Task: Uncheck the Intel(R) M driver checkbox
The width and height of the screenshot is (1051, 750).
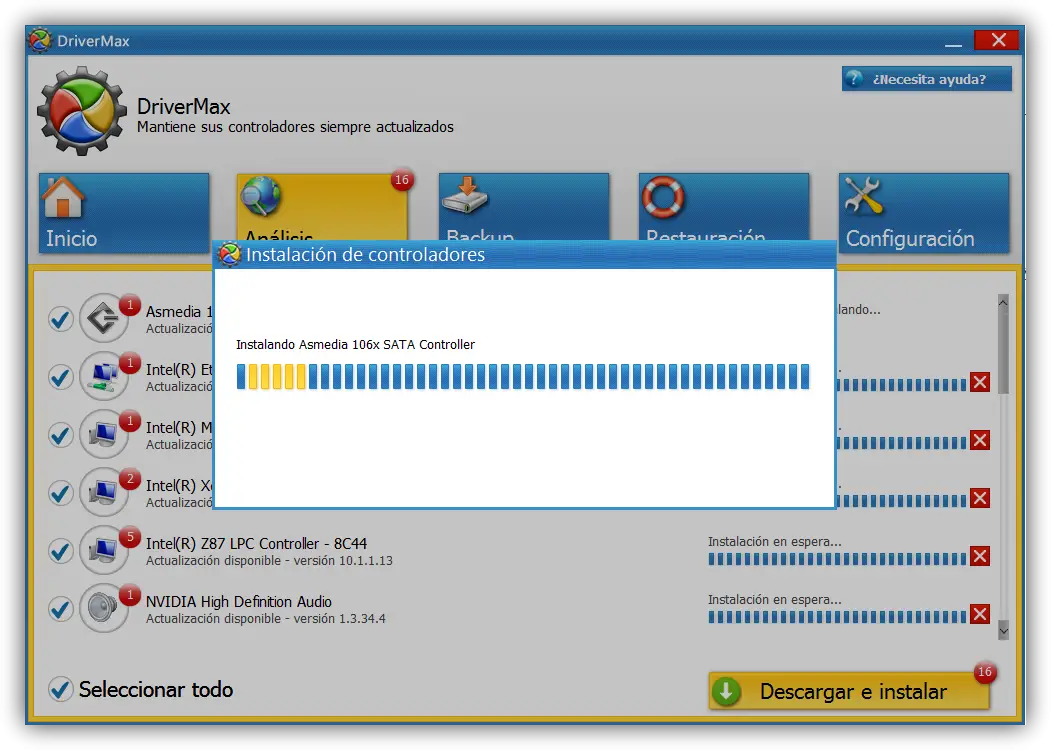Action: [60, 435]
